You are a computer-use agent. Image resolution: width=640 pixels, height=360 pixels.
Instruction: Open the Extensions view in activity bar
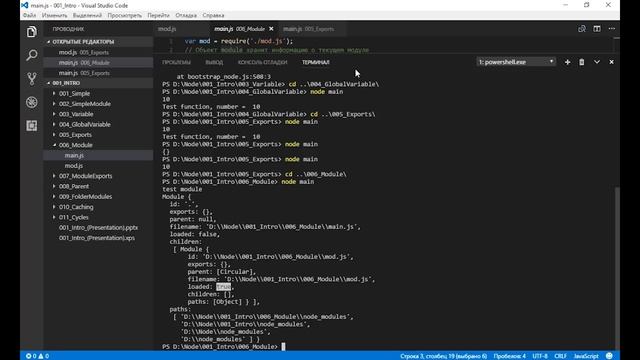pos(31,125)
